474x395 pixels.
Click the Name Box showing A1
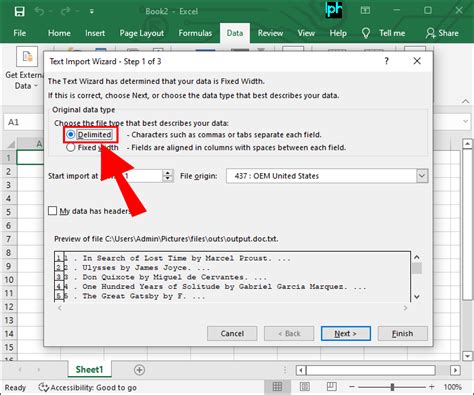[x=23, y=122]
